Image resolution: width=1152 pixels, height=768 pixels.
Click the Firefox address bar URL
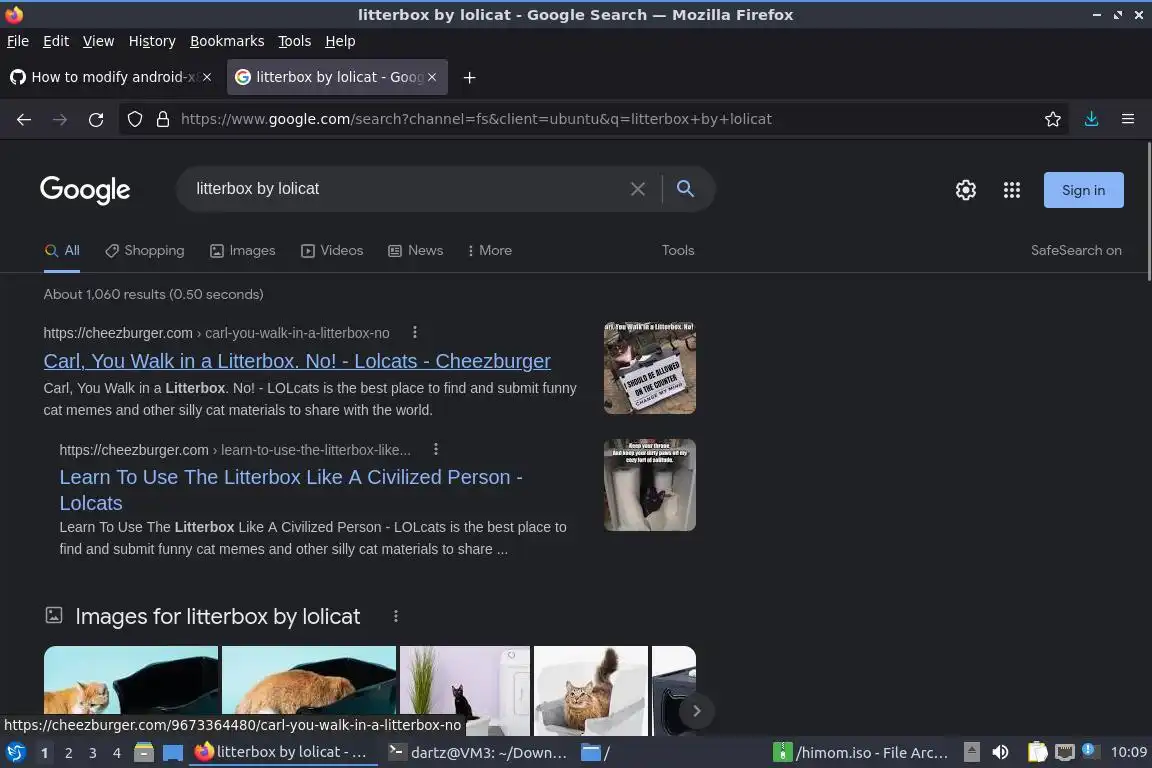tap(476, 119)
